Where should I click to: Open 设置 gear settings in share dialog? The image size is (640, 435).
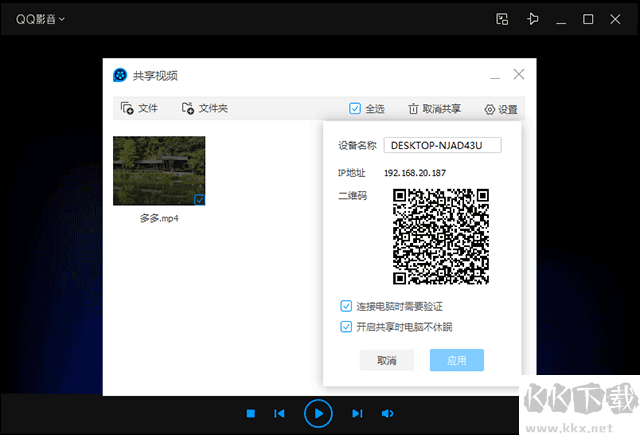(500, 109)
